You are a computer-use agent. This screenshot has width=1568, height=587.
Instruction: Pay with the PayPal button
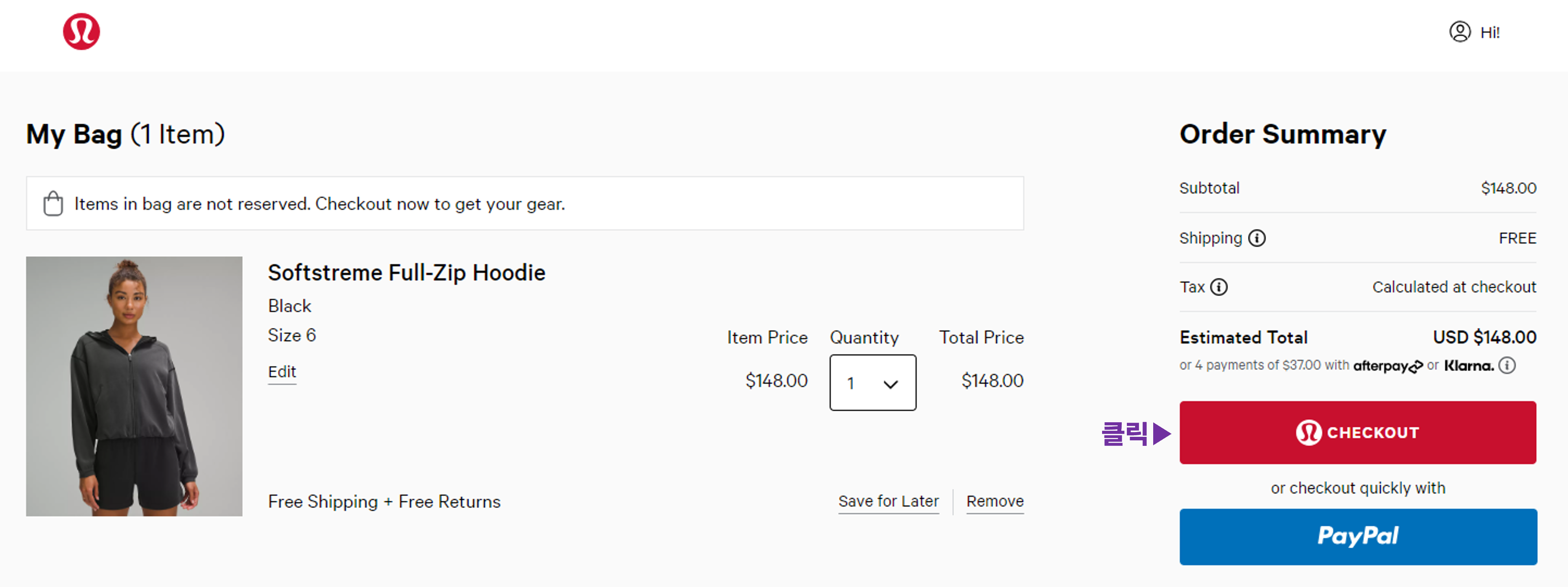1358,536
